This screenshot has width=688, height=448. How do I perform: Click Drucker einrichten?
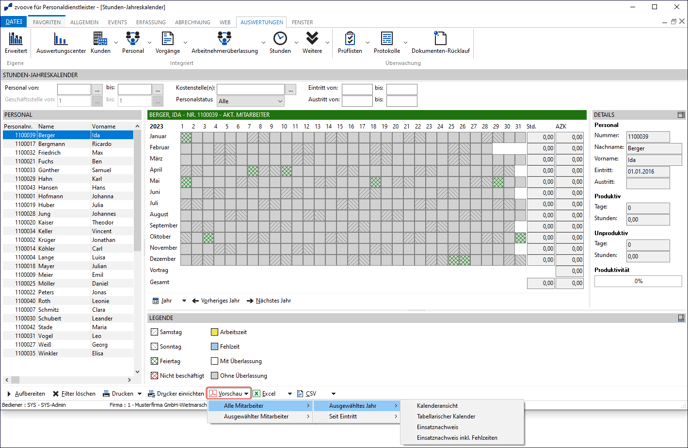pyautogui.click(x=176, y=394)
